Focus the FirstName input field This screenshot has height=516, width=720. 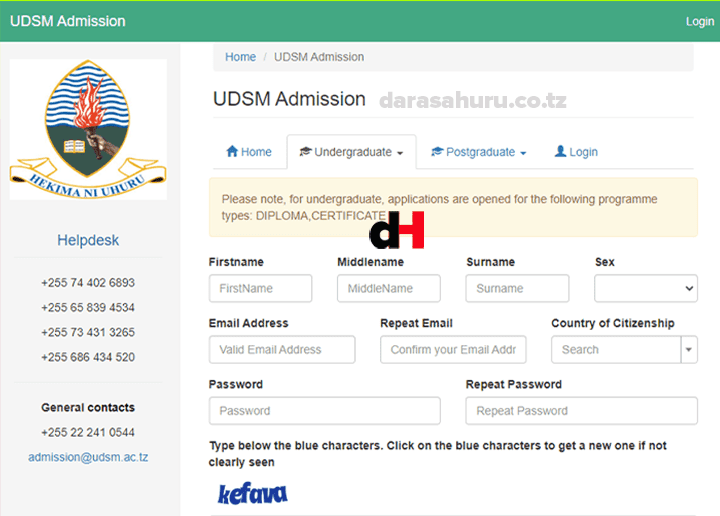[260, 288]
